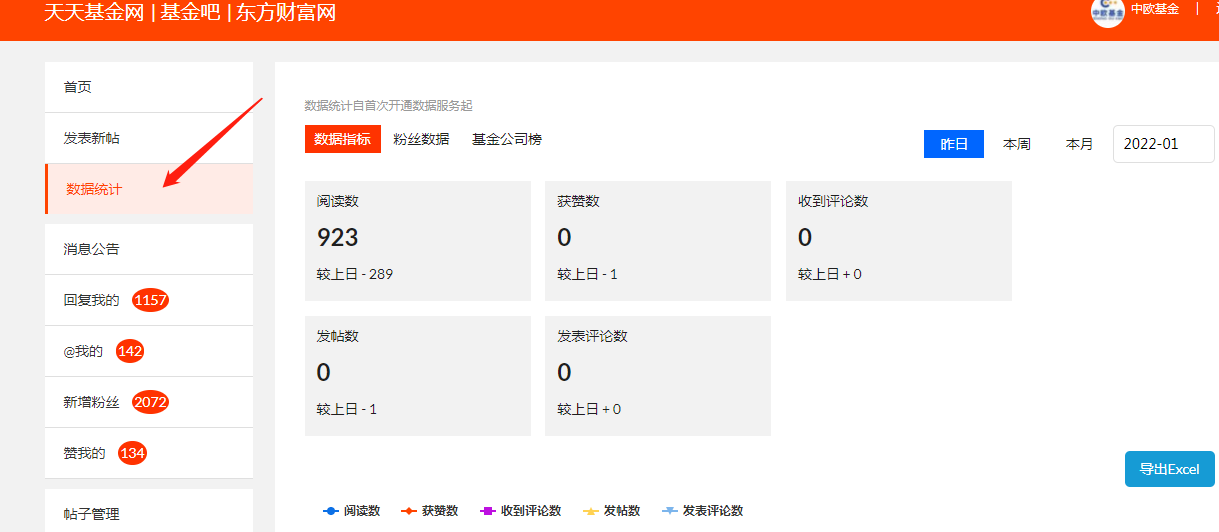This screenshot has width=1219, height=532.
Task: Click the 中欧基金 avatar image
Action: pos(1108,11)
